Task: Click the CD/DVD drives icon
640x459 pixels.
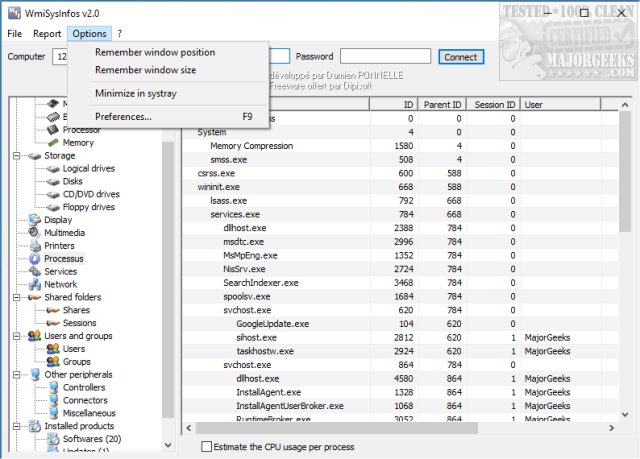Action: click(53, 195)
